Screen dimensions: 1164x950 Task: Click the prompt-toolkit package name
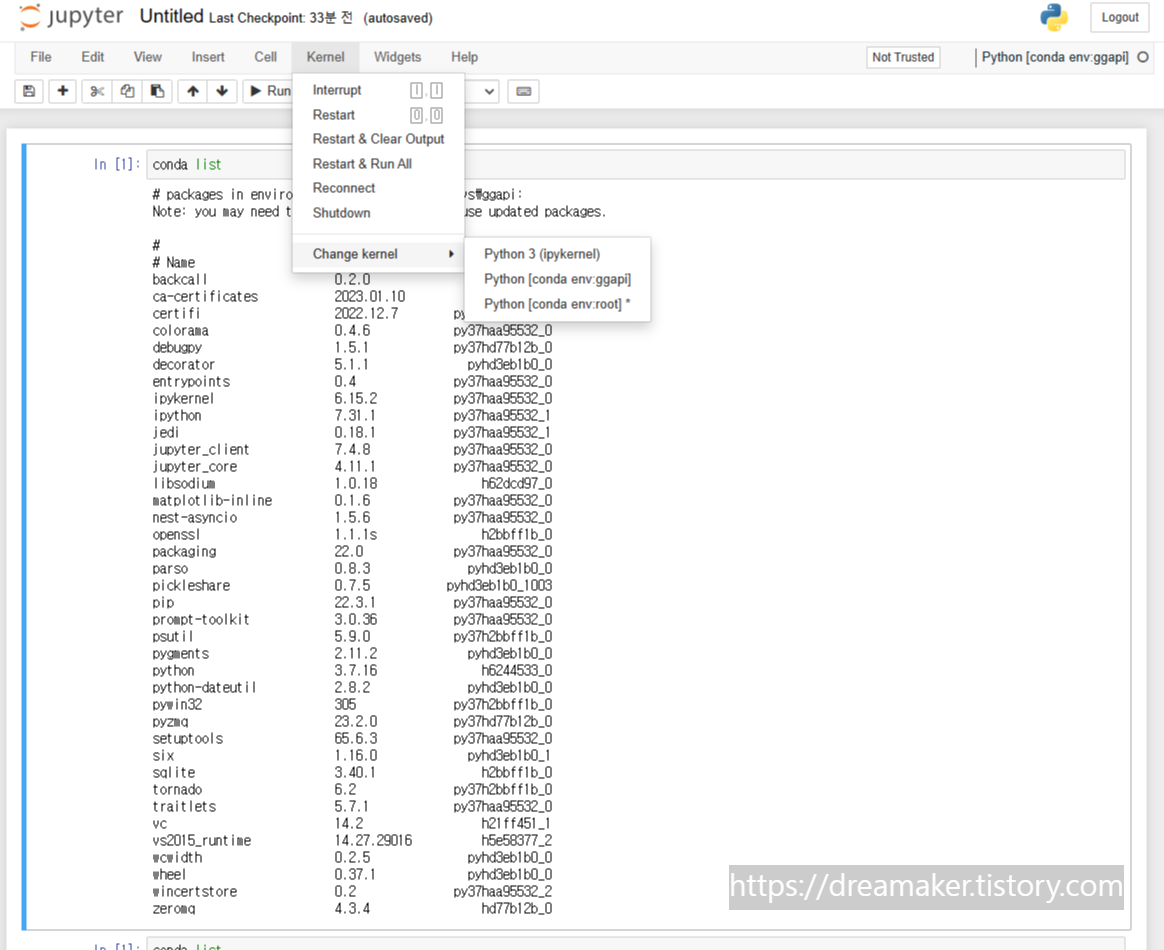201,620
